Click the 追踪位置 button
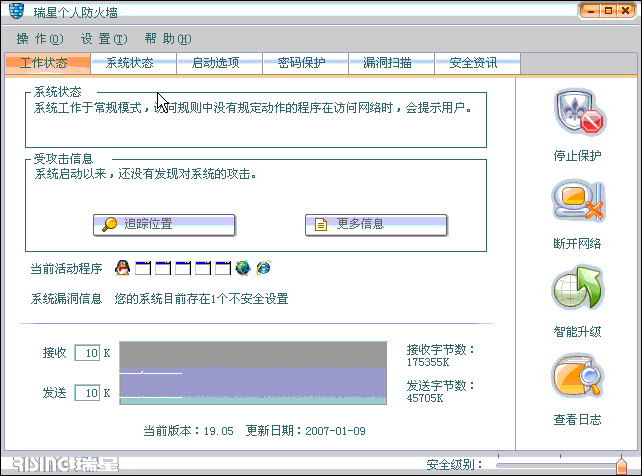642x476 pixels. tap(164, 225)
